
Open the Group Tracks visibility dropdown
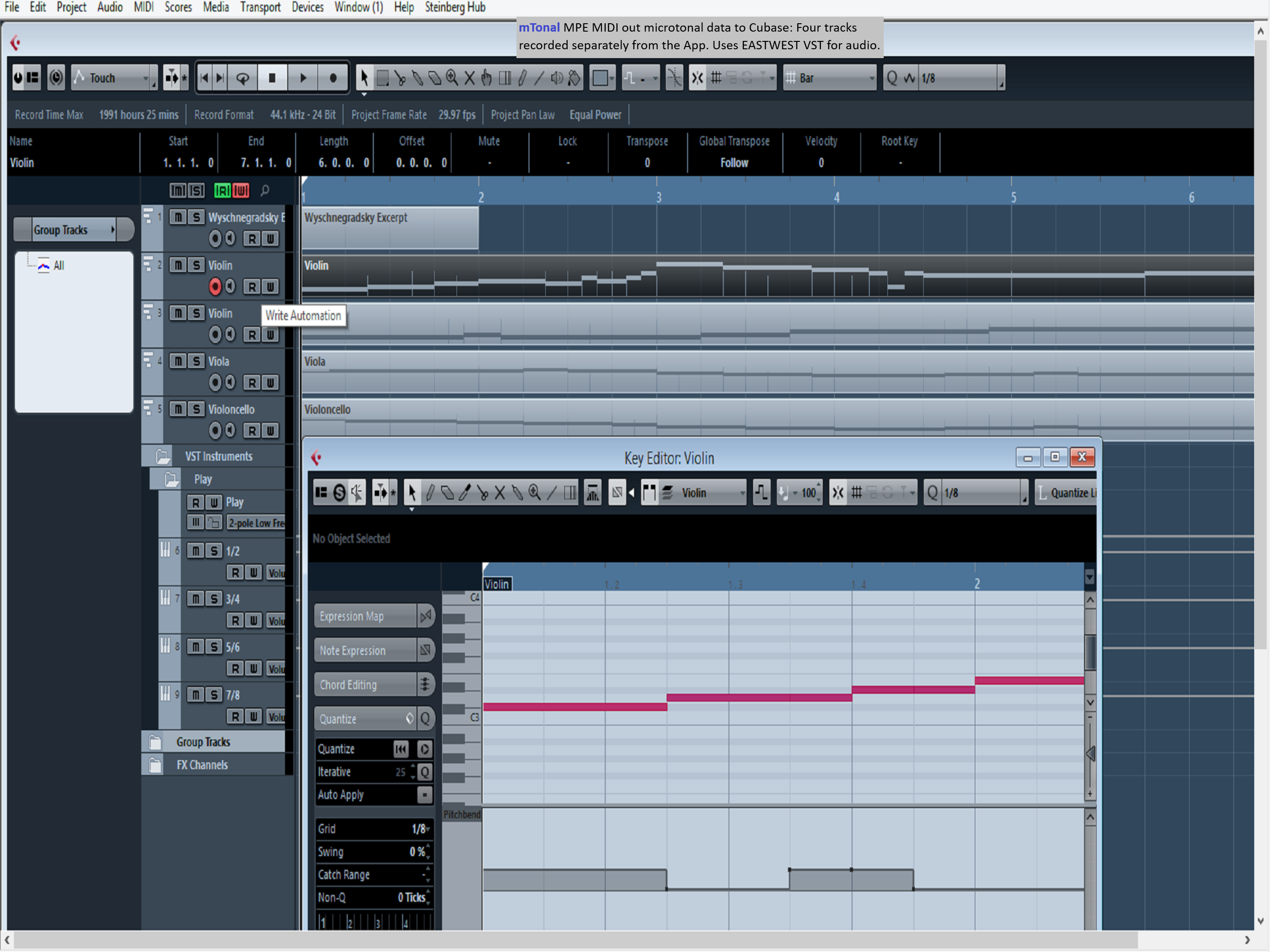point(73,230)
